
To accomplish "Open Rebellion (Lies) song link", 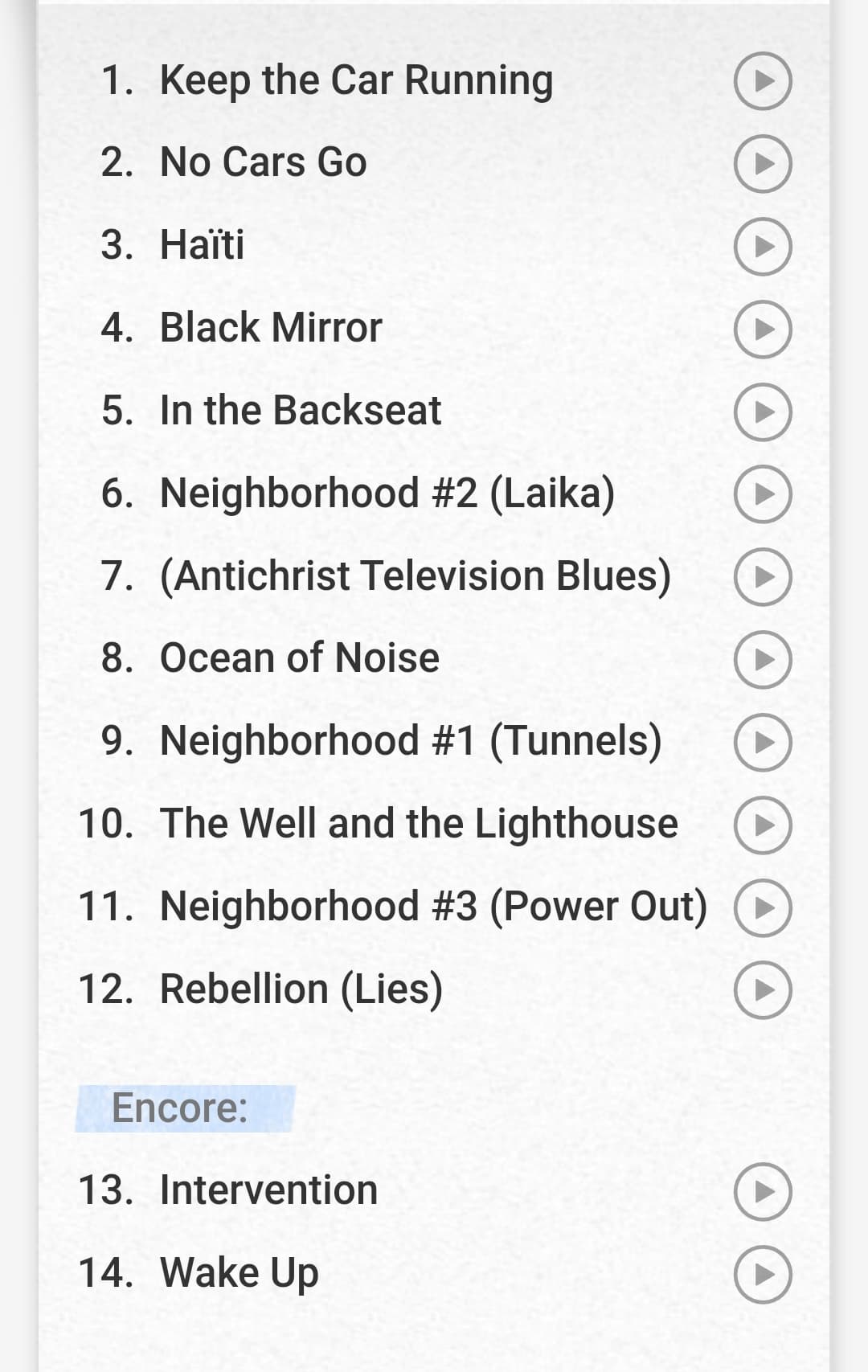I will coord(301,989).
